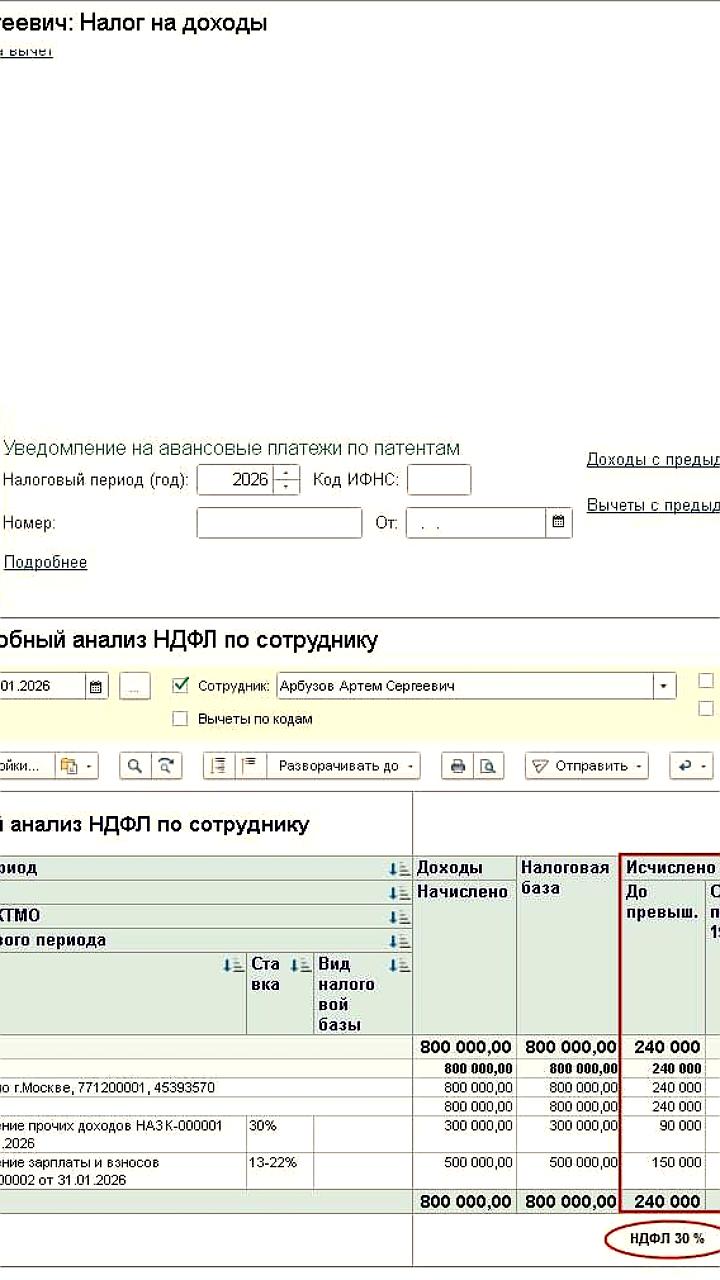Select 'прочих доходов НАЗК-000001' document row

pyautogui.click(x=123, y=1135)
